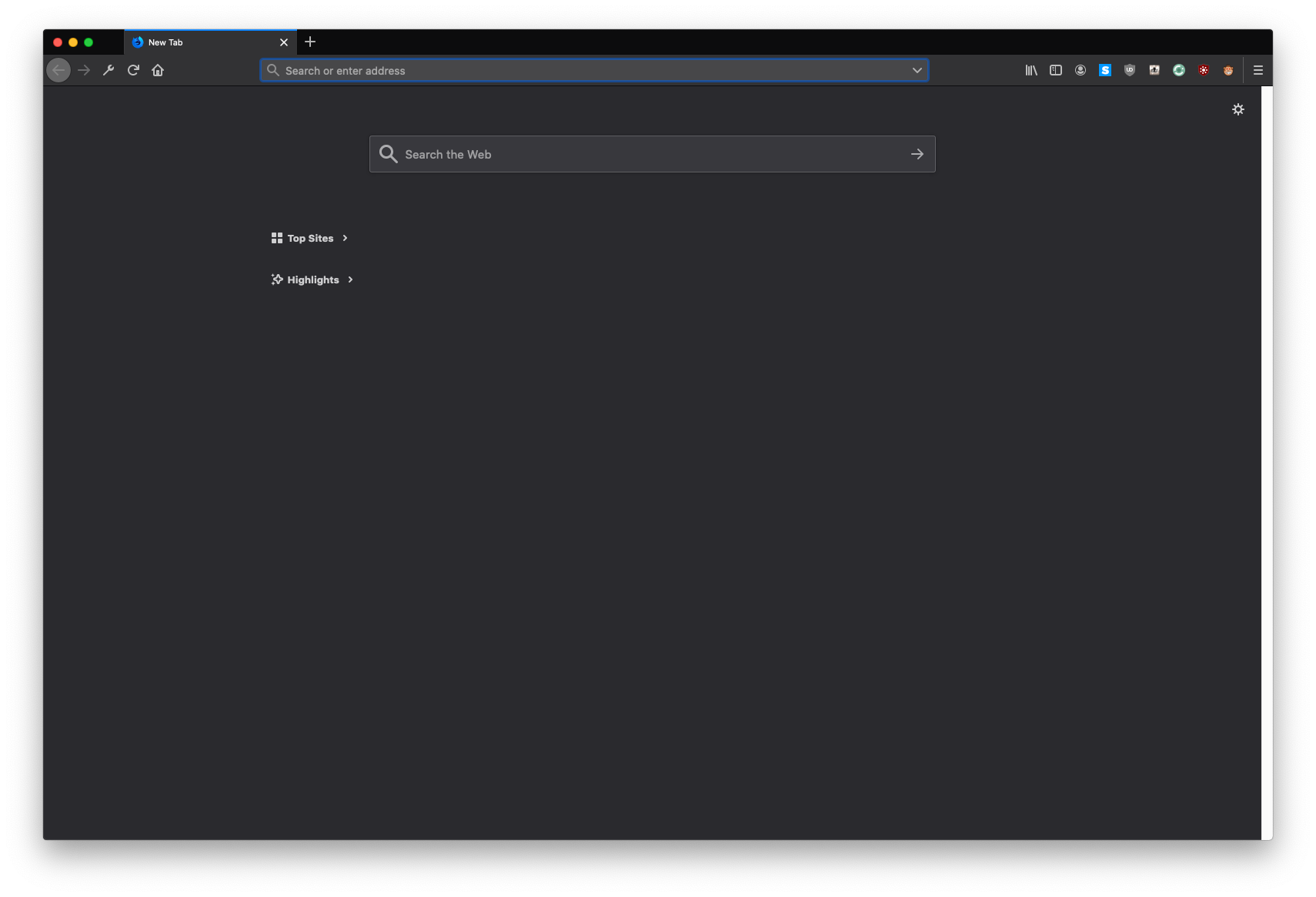Close the New Tab tab
This screenshot has height=897, width=1316.
point(284,42)
